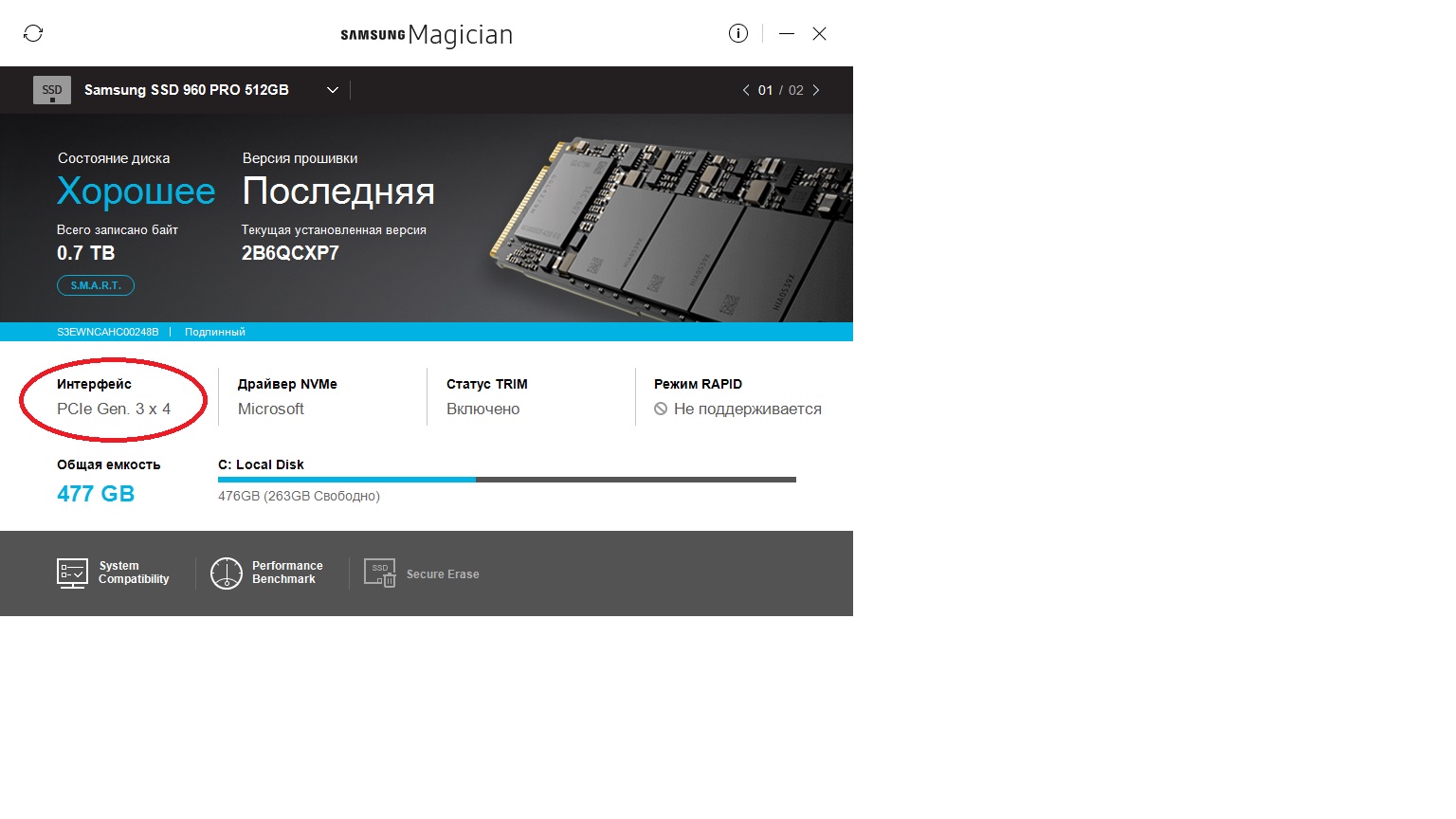The height and width of the screenshot is (819, 1456).
Task: Click the RAPID mode not-supported icon
Action: click(x=661, y=409)
